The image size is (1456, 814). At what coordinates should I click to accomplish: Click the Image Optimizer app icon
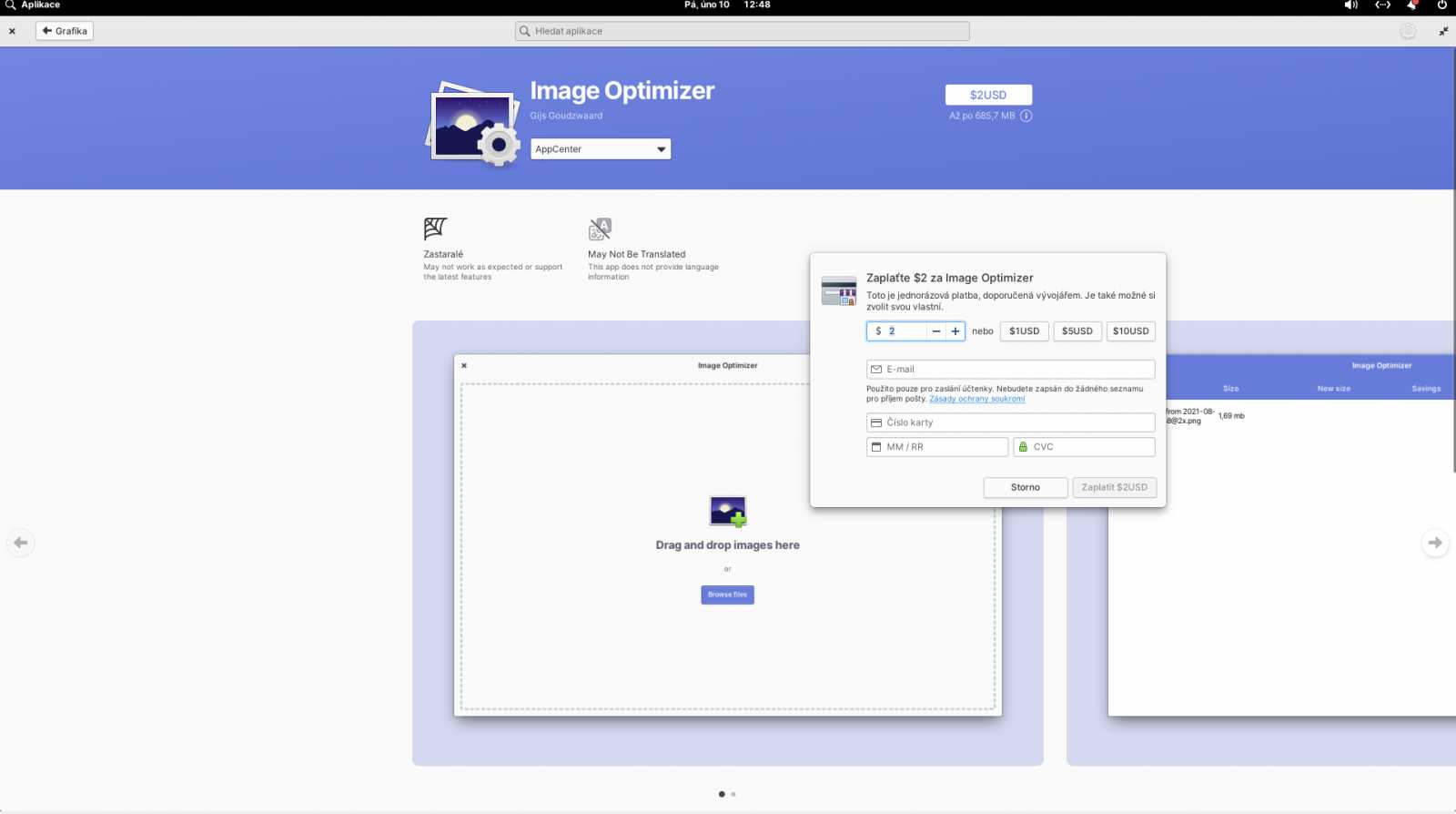[472, 124]
